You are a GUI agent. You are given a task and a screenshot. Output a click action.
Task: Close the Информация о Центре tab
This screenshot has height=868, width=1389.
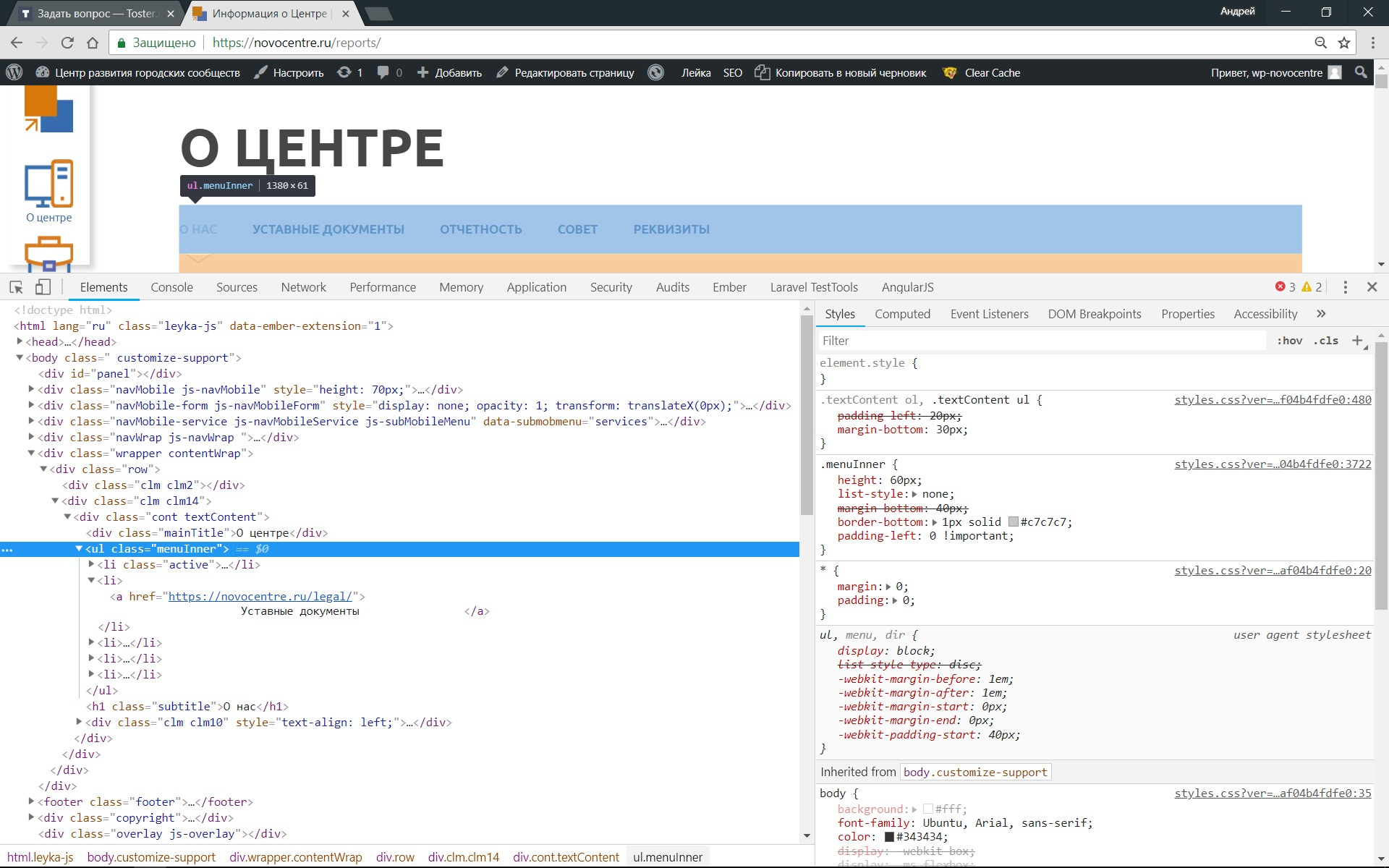click(346, 14)
